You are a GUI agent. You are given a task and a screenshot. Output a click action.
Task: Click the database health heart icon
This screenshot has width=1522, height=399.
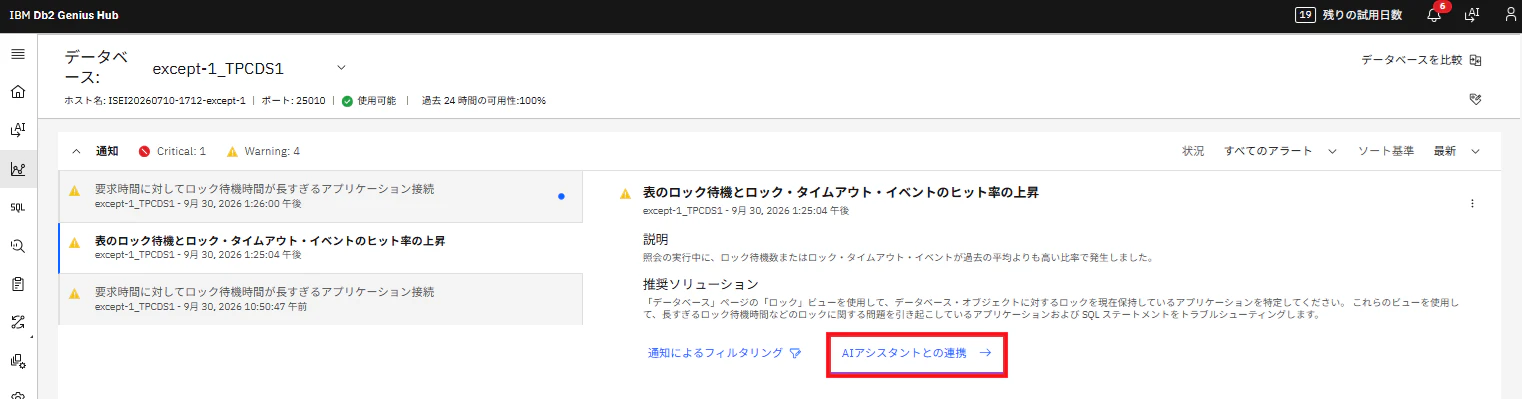coord(1475,99)
